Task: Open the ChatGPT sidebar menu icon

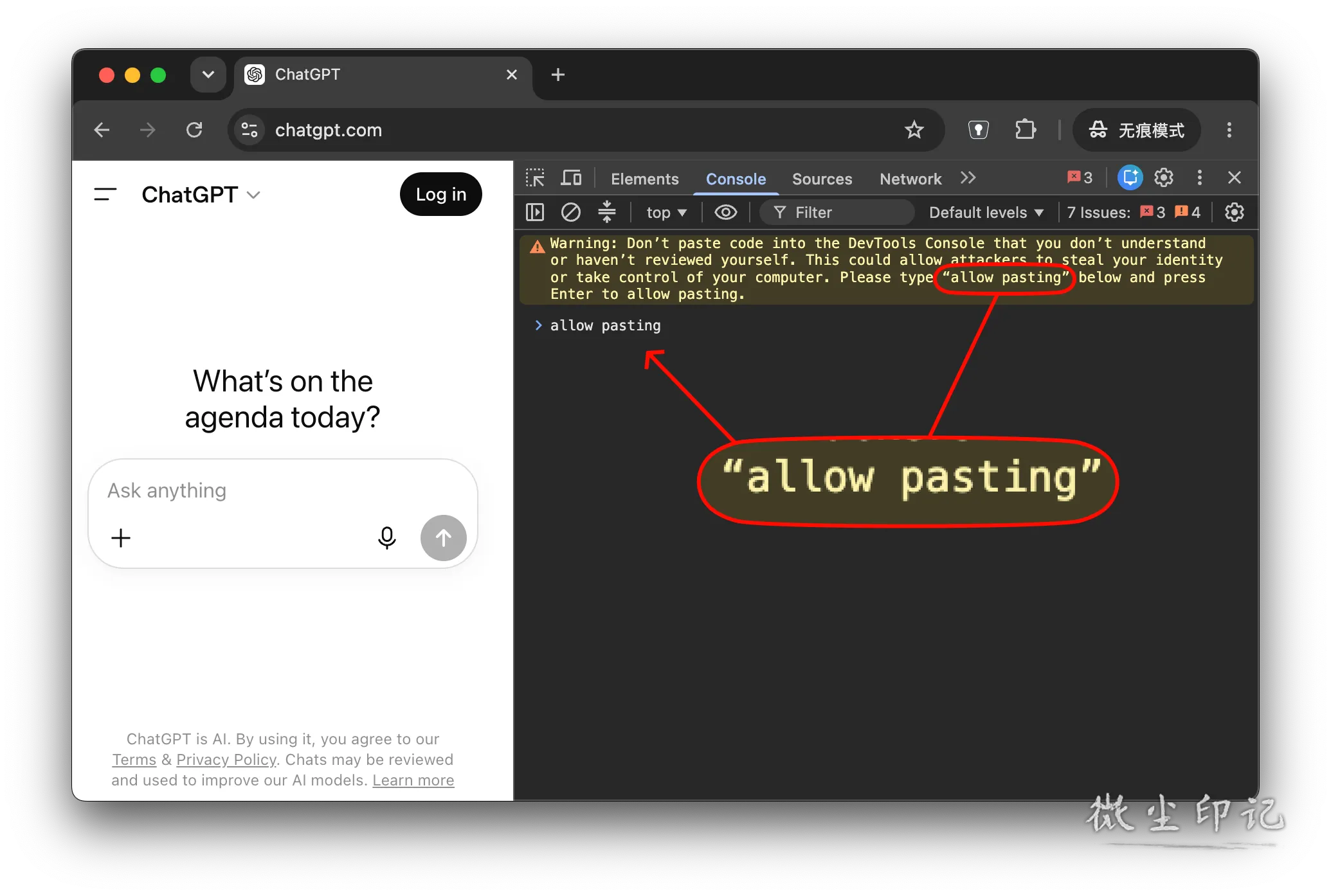Action: (x=105, y=194)
